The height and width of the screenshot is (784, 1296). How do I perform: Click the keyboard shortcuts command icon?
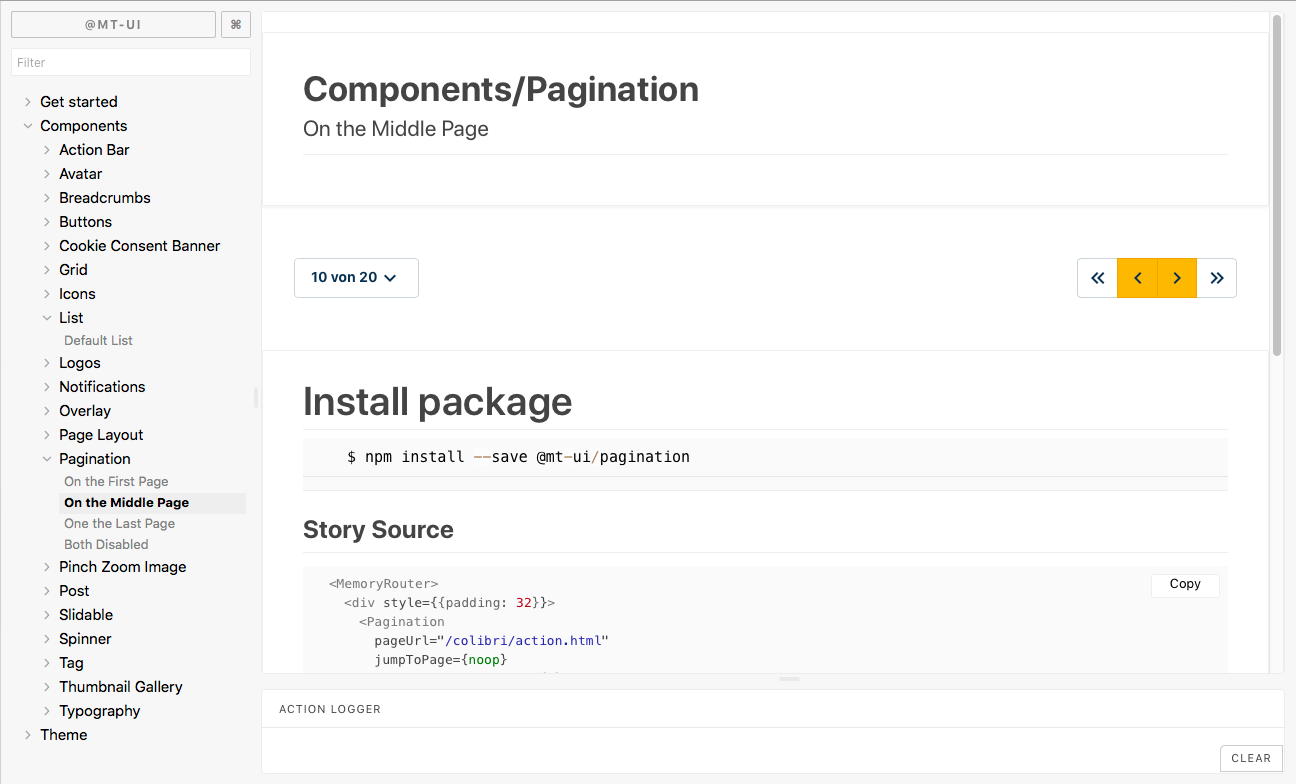236,25
